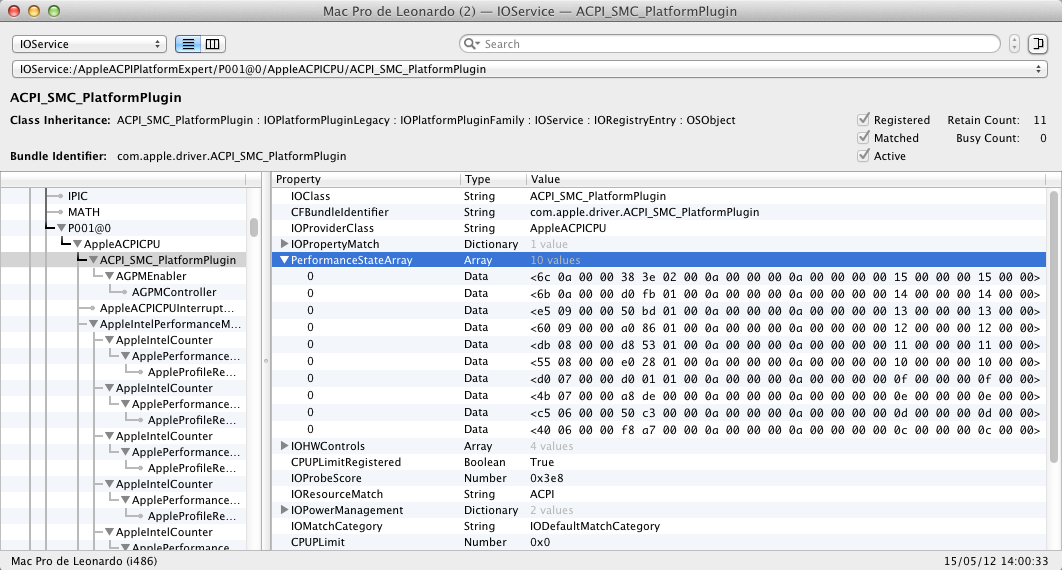Collapse the AGPMEnabler tree node
1062x570 pixels.
(x=109, y=276)
